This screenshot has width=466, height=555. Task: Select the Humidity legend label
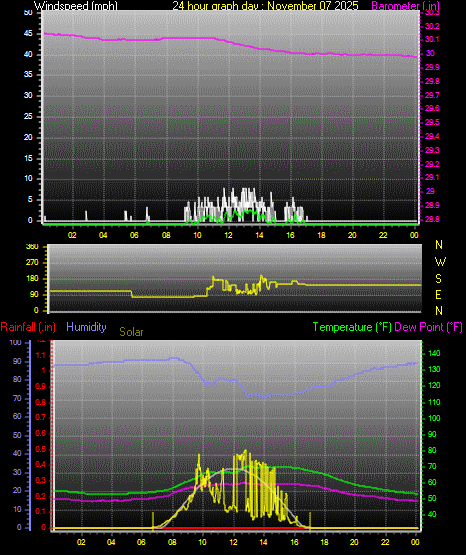click(86, 327)
